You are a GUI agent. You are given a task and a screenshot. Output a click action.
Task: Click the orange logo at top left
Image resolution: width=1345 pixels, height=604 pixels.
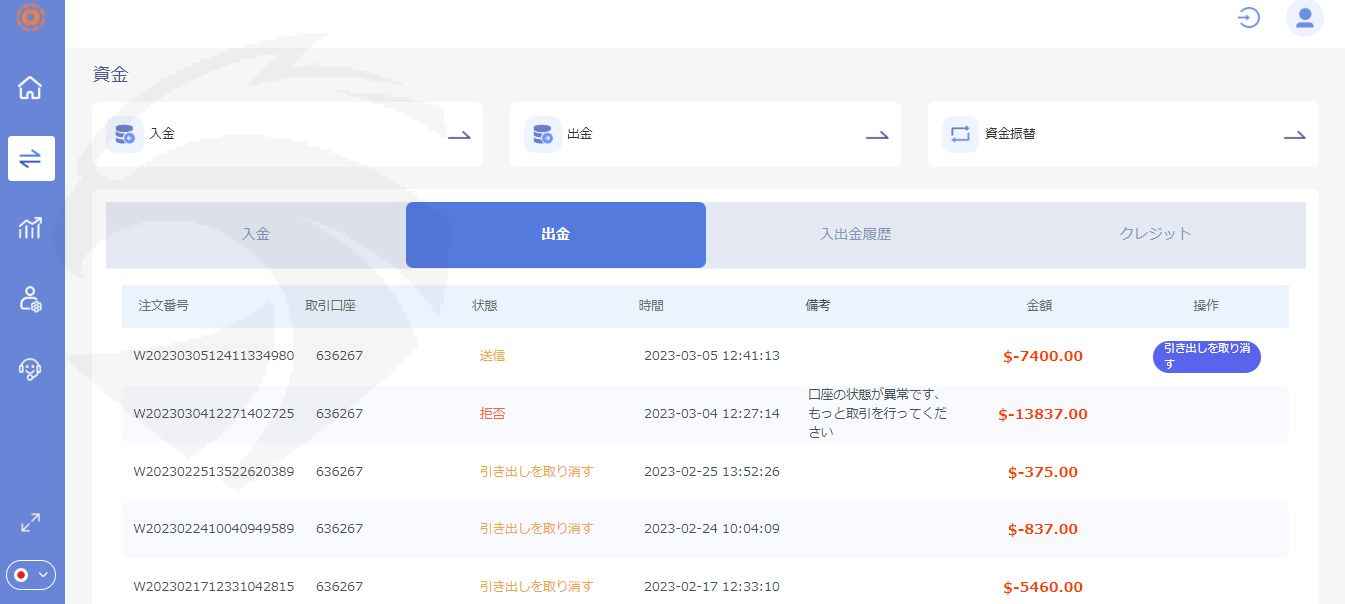click(31, 16)
